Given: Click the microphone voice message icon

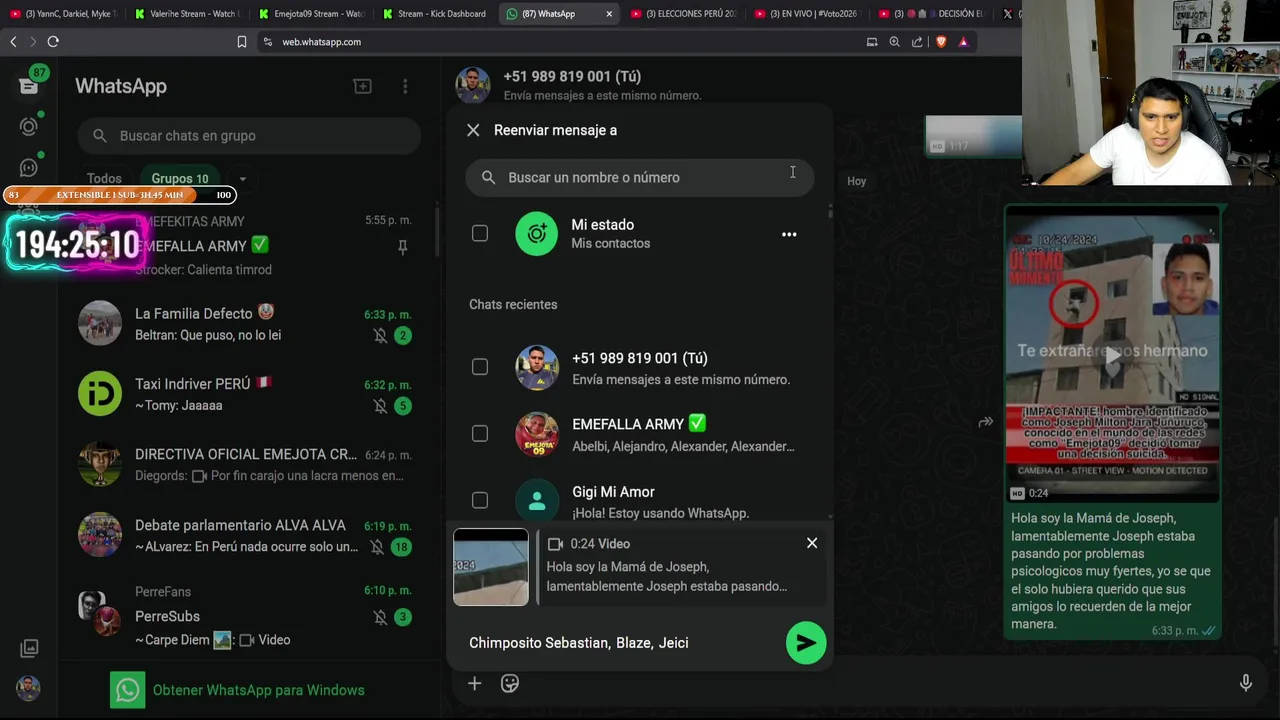Looking at the screenshot, I should pos(1246,683).
